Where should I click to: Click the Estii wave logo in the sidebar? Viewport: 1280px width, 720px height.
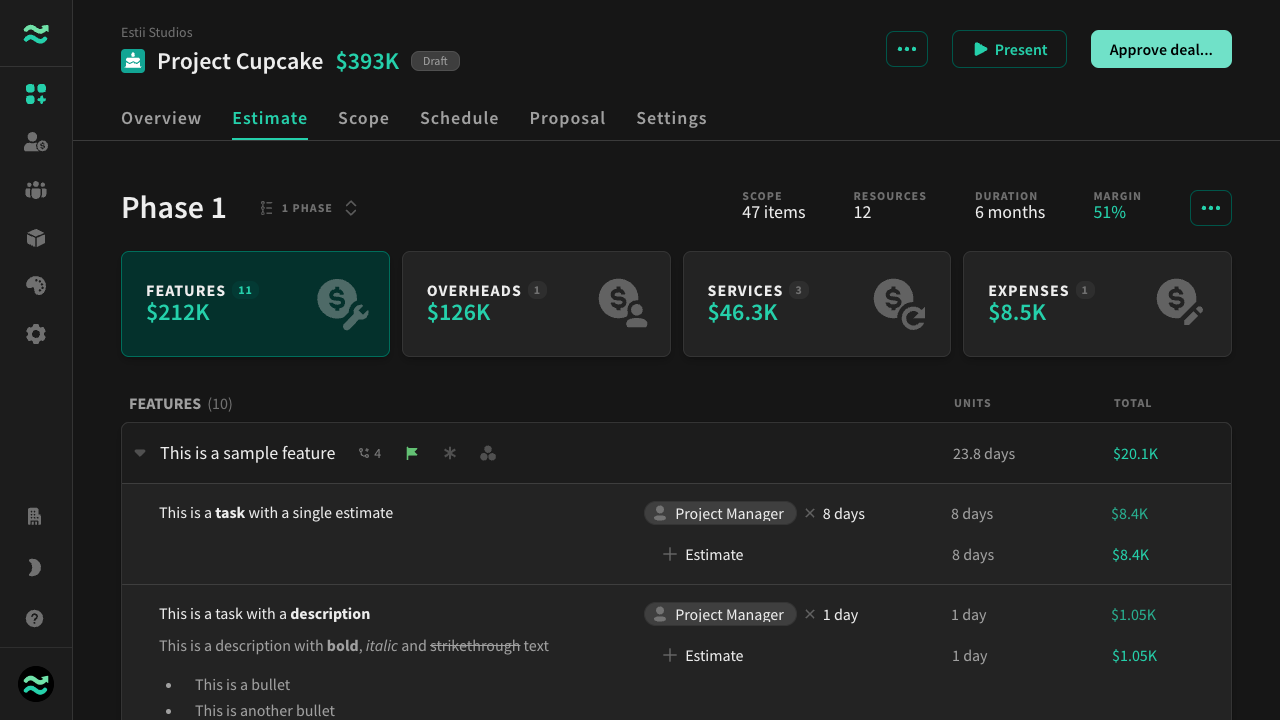36,34
